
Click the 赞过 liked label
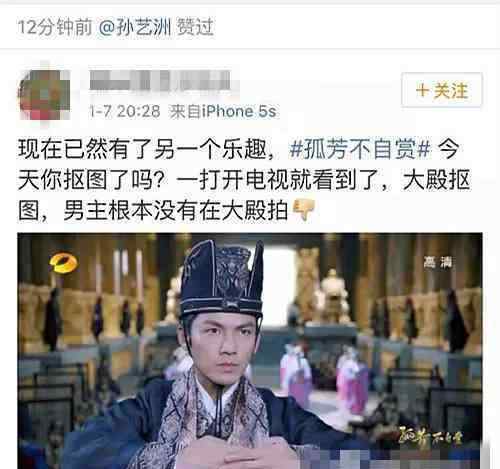click(x=195, y=27)
